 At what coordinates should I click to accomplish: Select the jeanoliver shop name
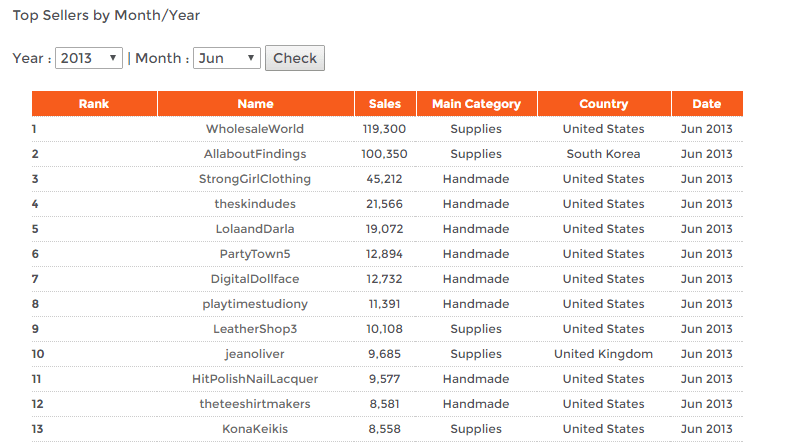tap(255, 354)
